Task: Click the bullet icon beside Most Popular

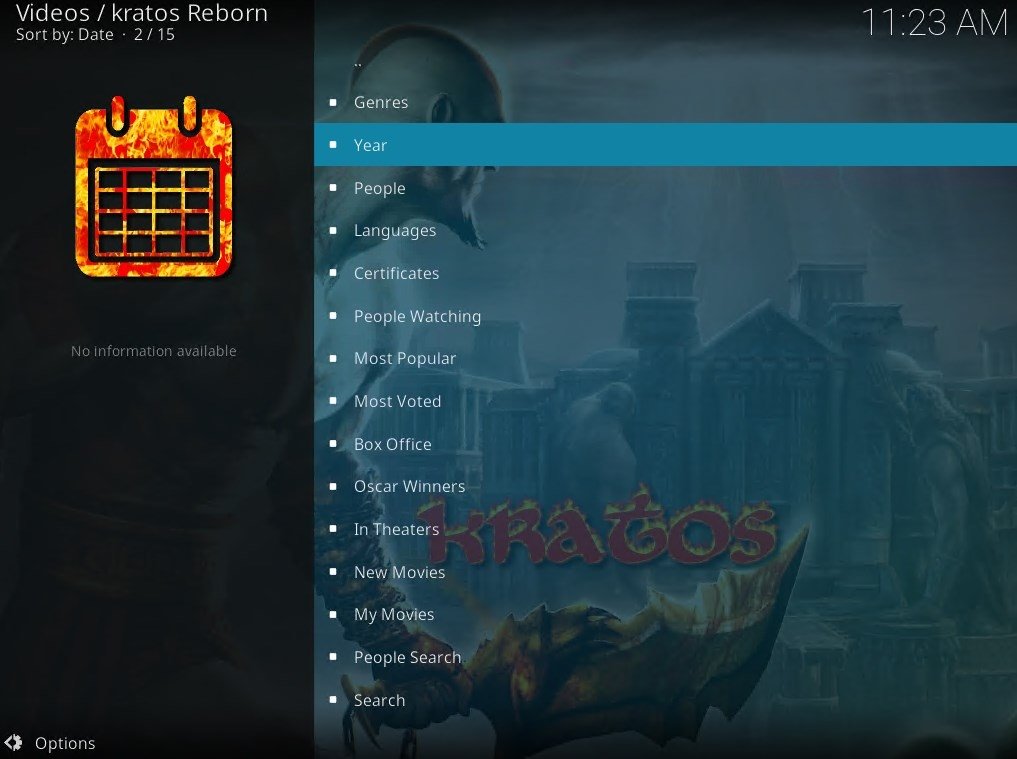Action: click(x=333, y=358)
